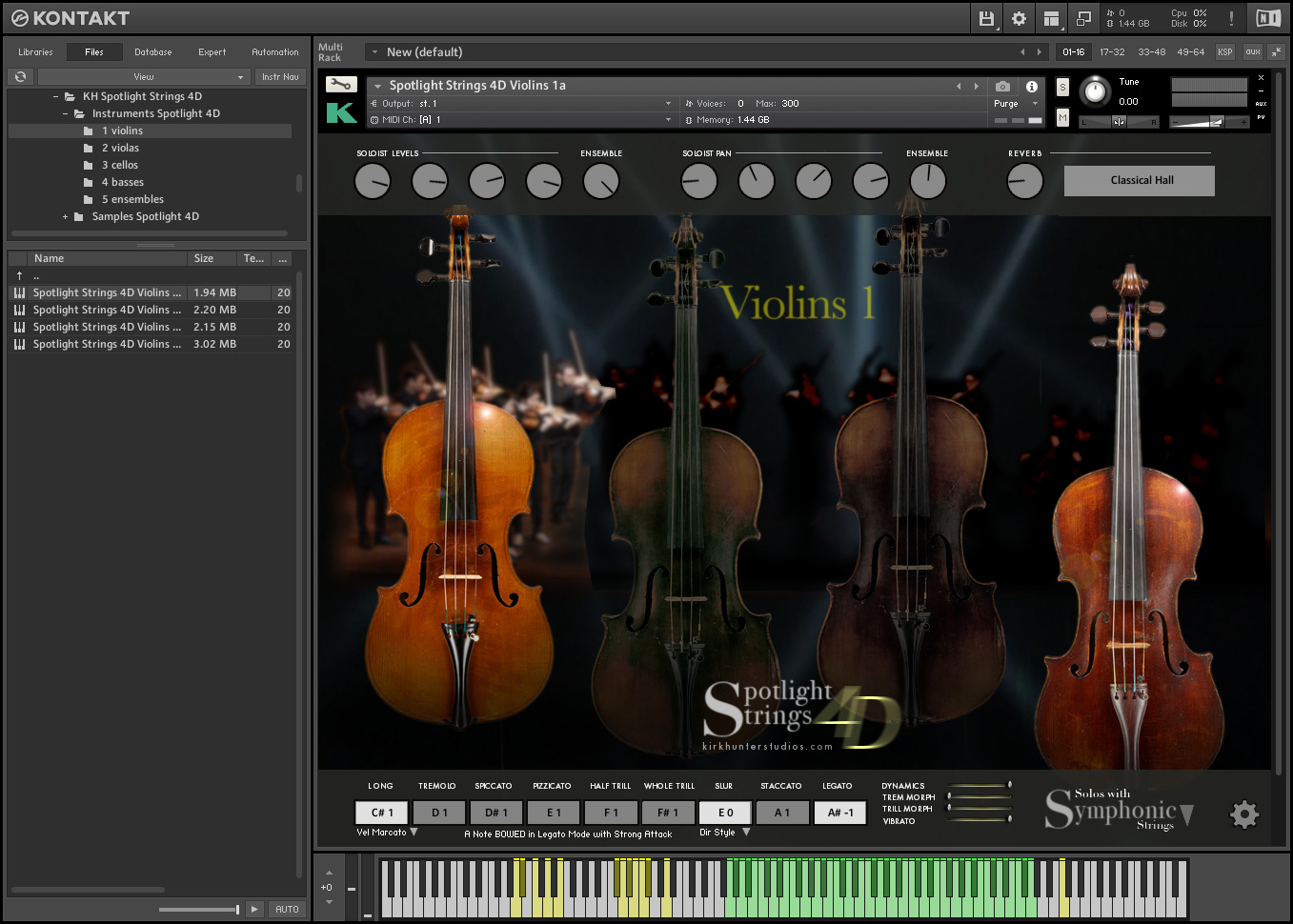This screenshot has width=1293, height=924.
Task: Select the LEGATO A# -1 keyswitch
Action: [x=840, y=813]
